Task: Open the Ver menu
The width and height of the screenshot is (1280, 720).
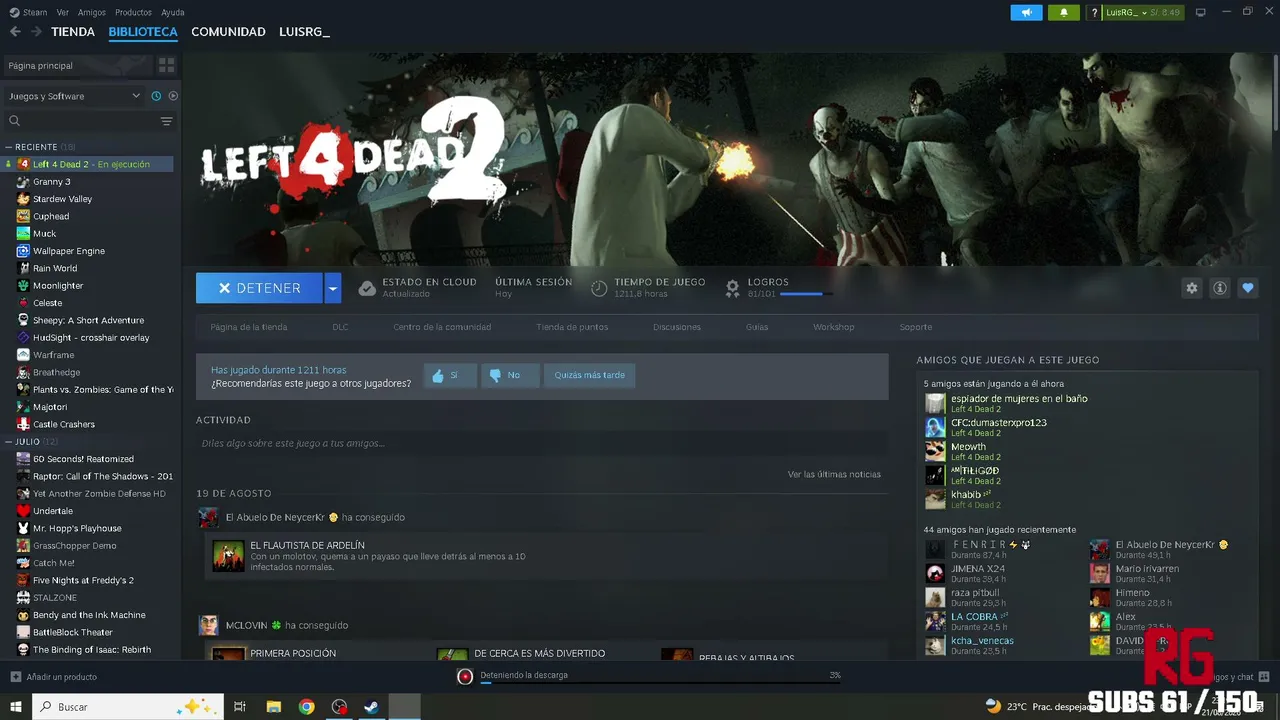Action: coord(63,12)
